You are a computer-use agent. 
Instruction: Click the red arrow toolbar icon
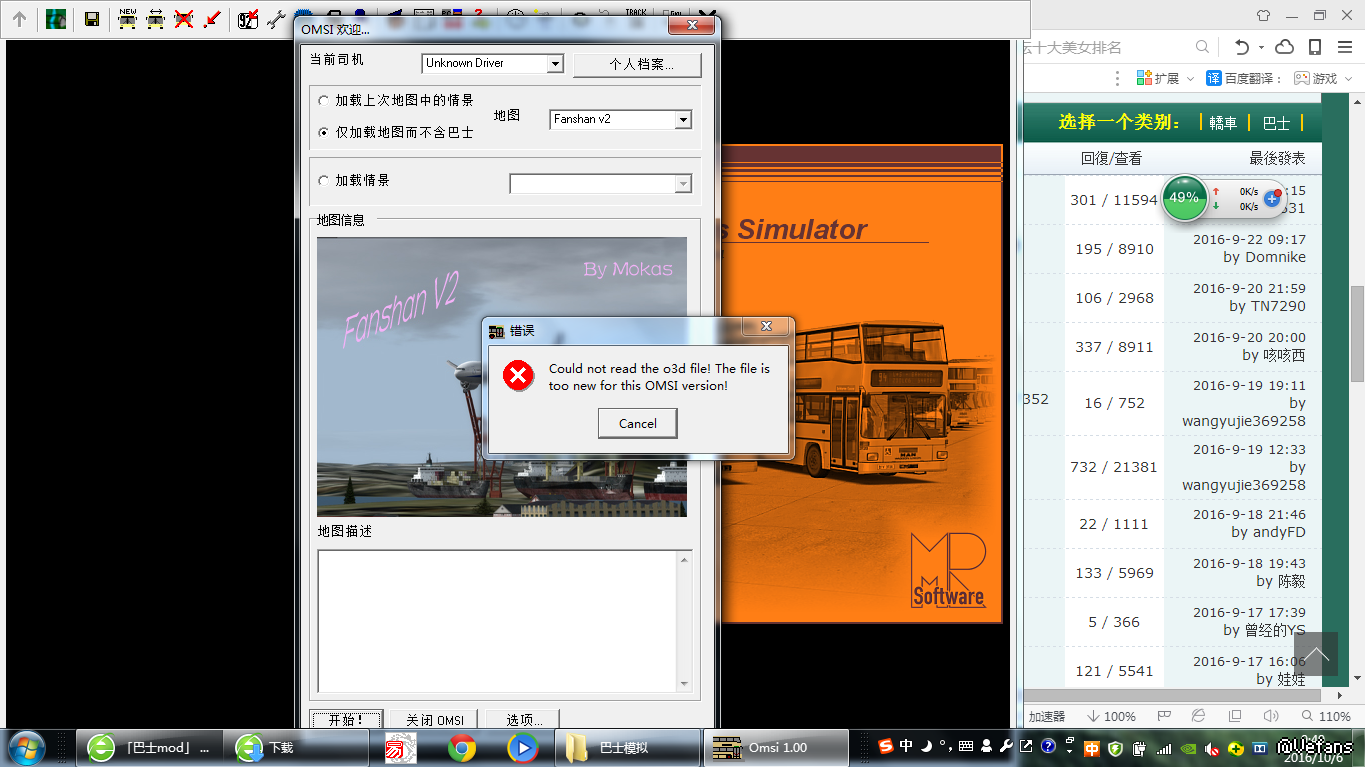(211, 18)
